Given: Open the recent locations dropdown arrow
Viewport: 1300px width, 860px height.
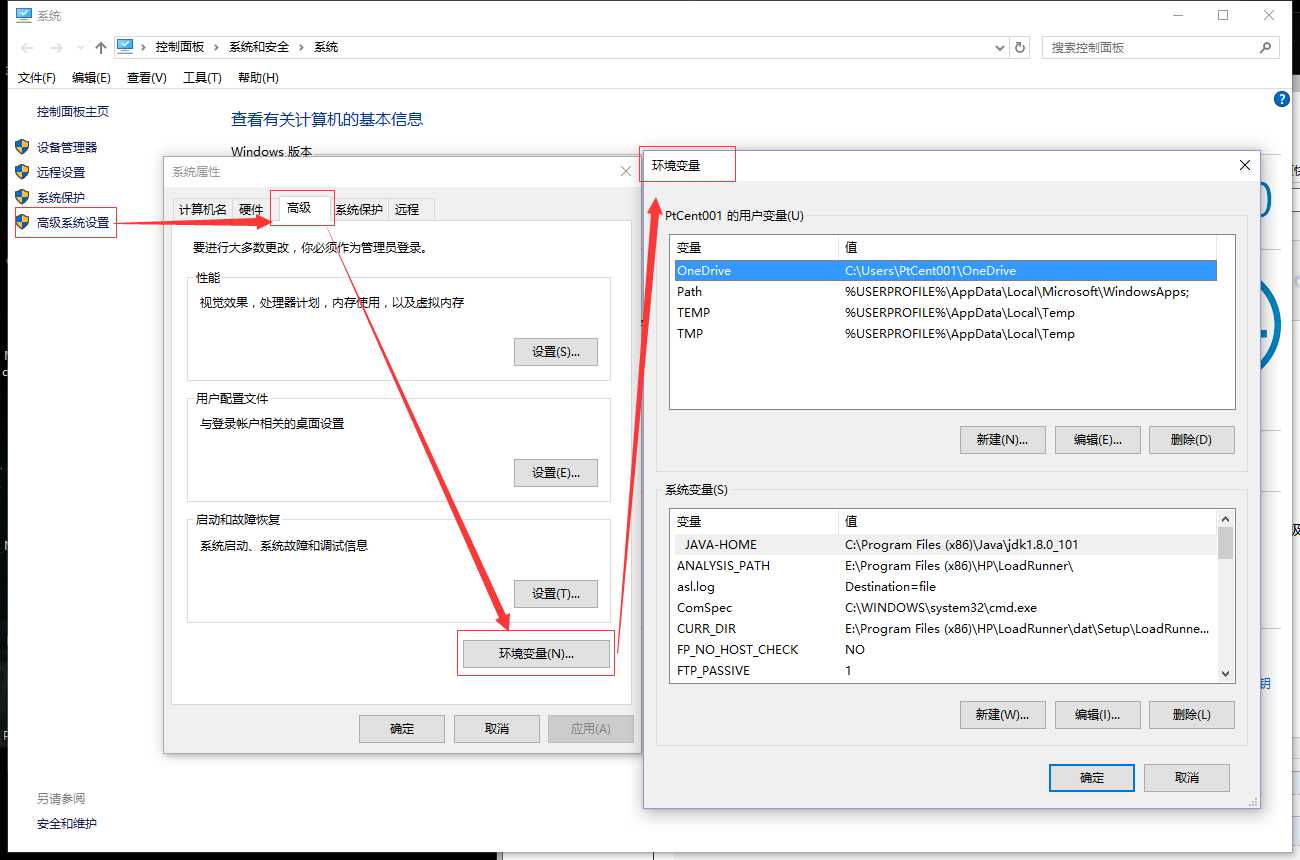Looking at the screenshot, I should point(79,48).
